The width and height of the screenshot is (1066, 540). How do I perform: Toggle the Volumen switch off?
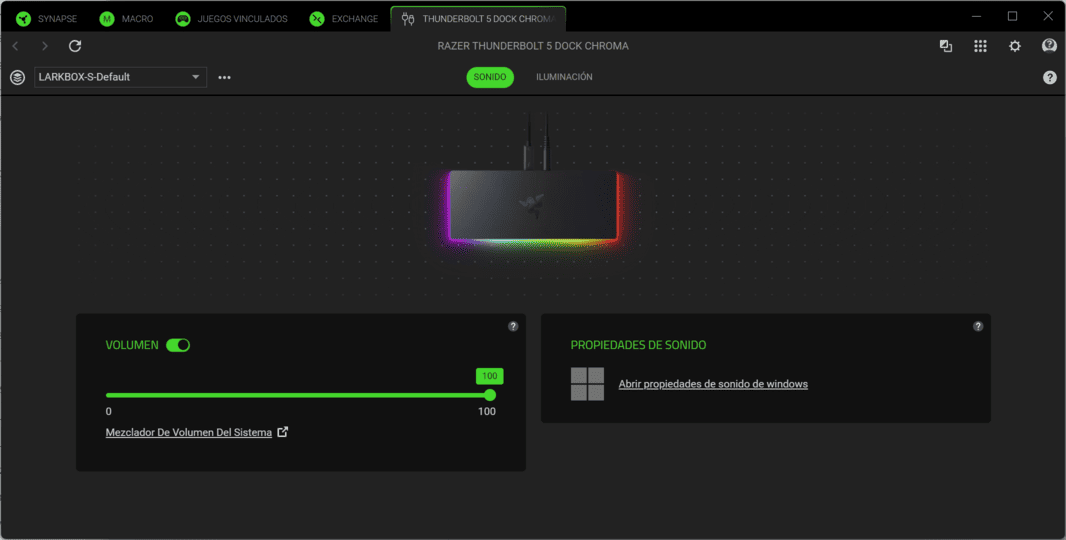178,345
